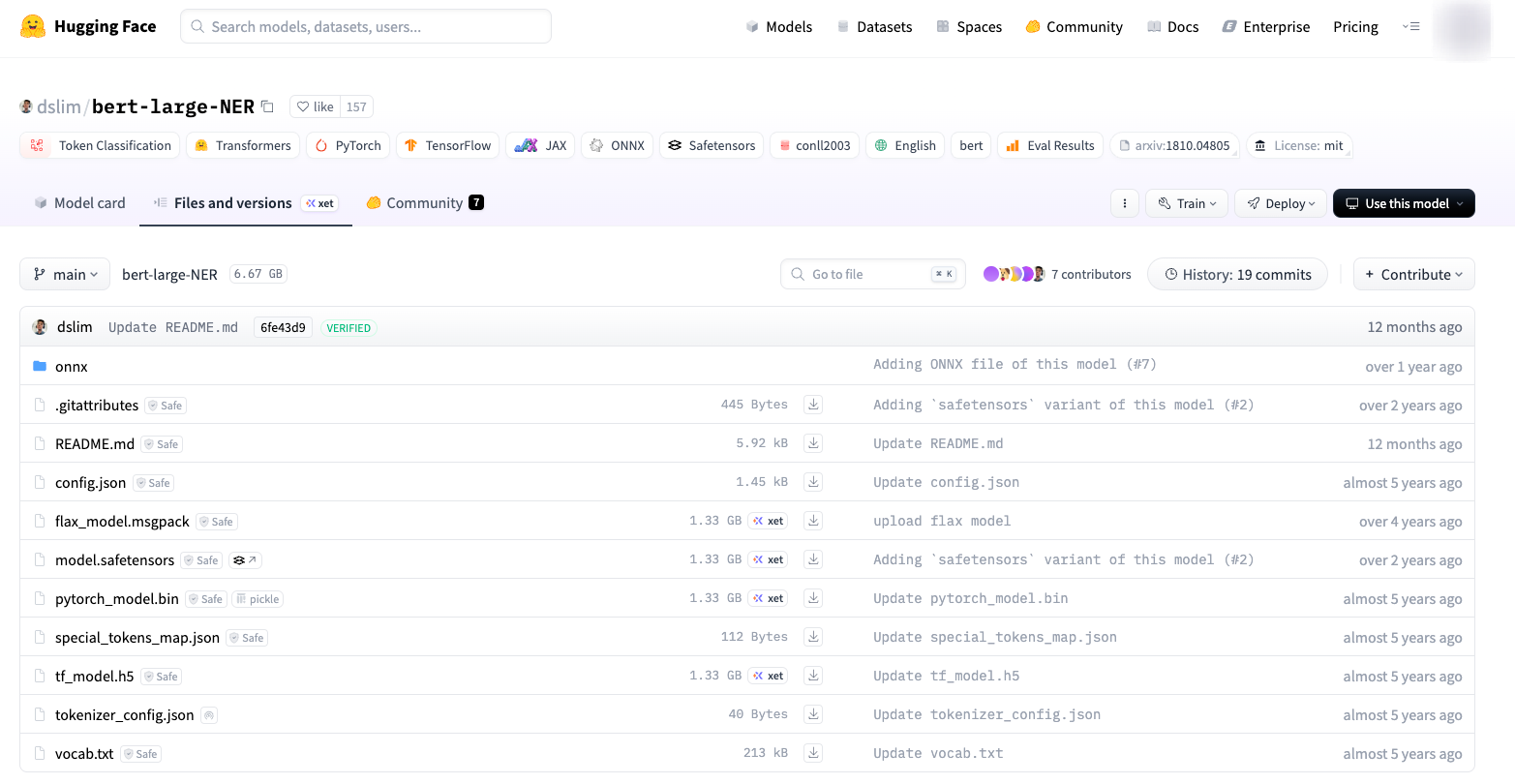Download flax_model.msgpack via its download icon
Screen dimensions: 1515x784
814,521
